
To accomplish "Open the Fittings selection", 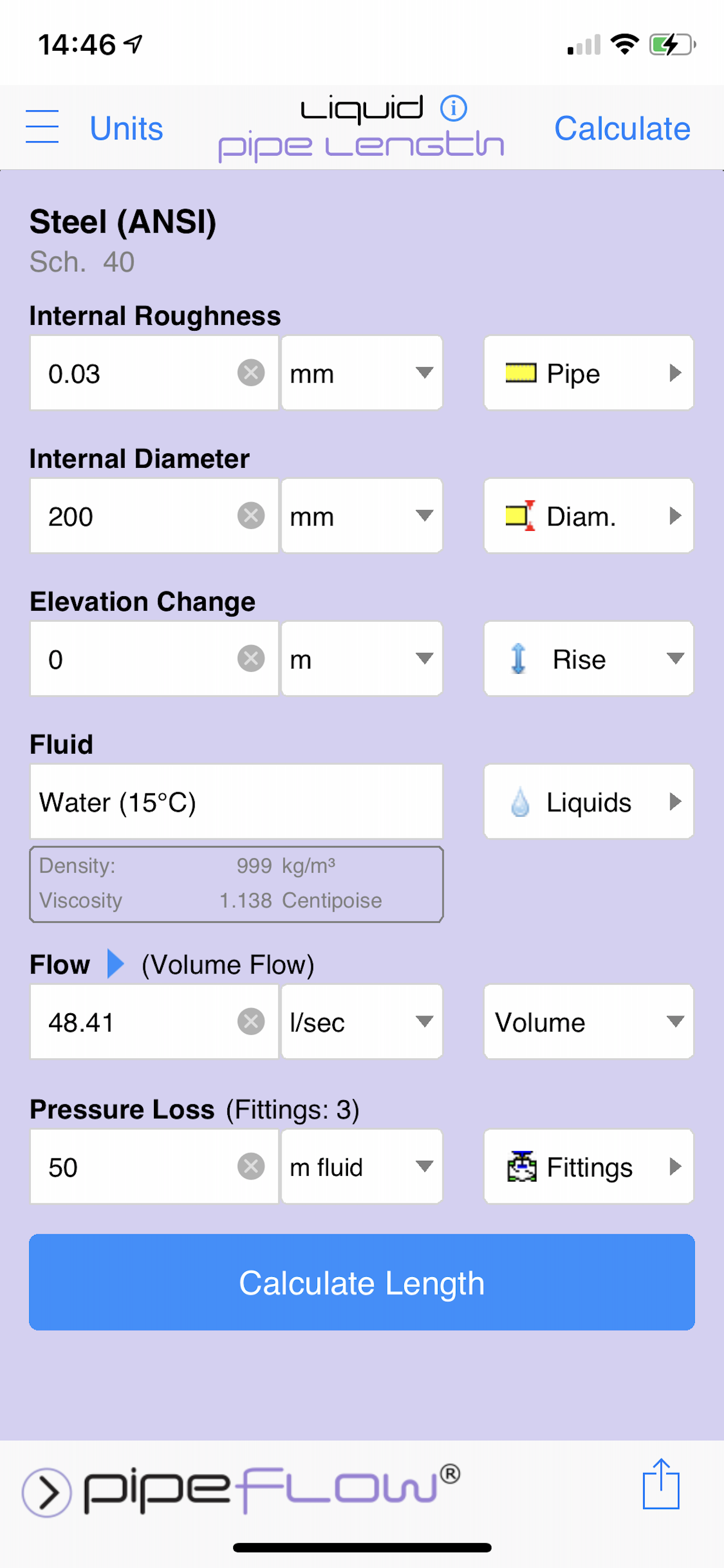I will [x=588, y=1166].
